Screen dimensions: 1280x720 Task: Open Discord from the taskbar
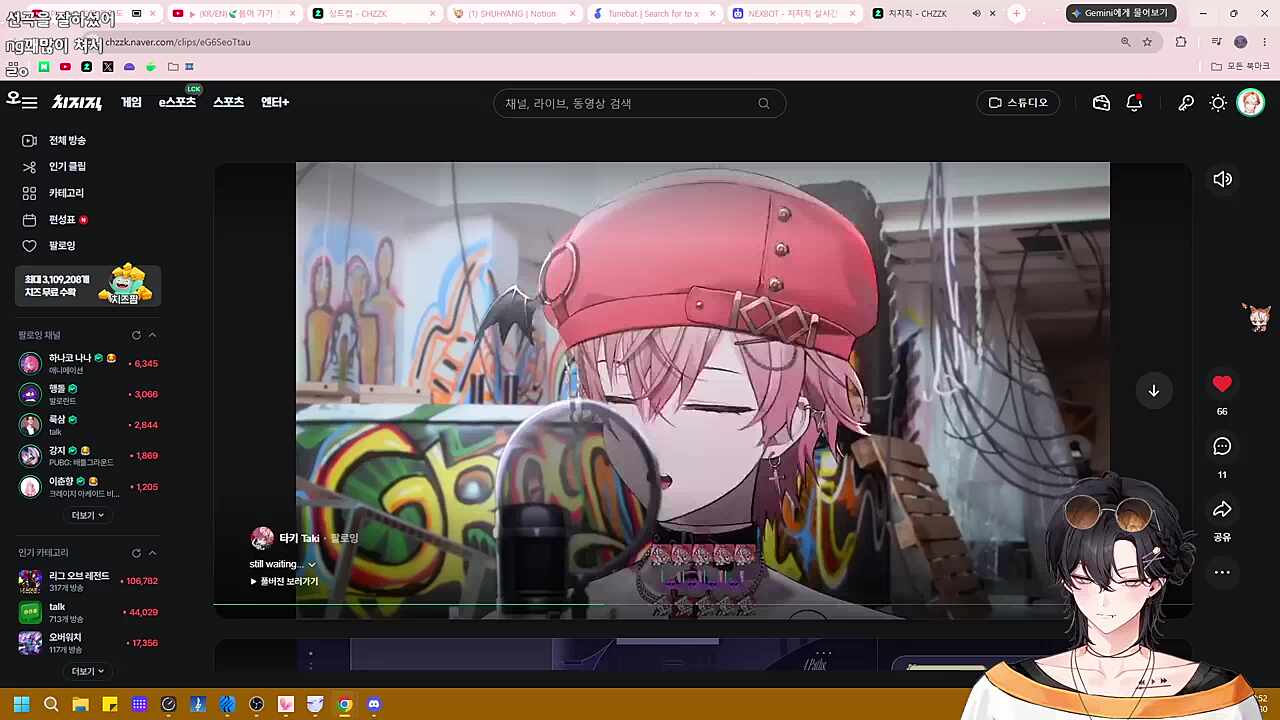[x=374, y=704]
